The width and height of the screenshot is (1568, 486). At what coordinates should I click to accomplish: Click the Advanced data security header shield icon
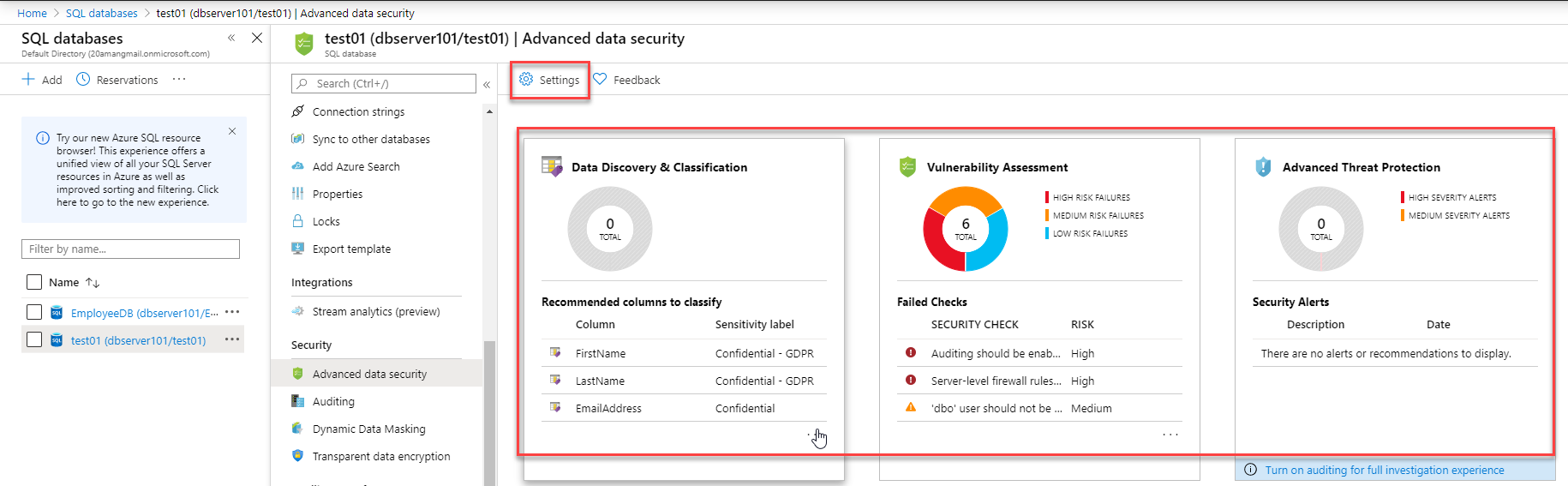[x=304, y=43]
